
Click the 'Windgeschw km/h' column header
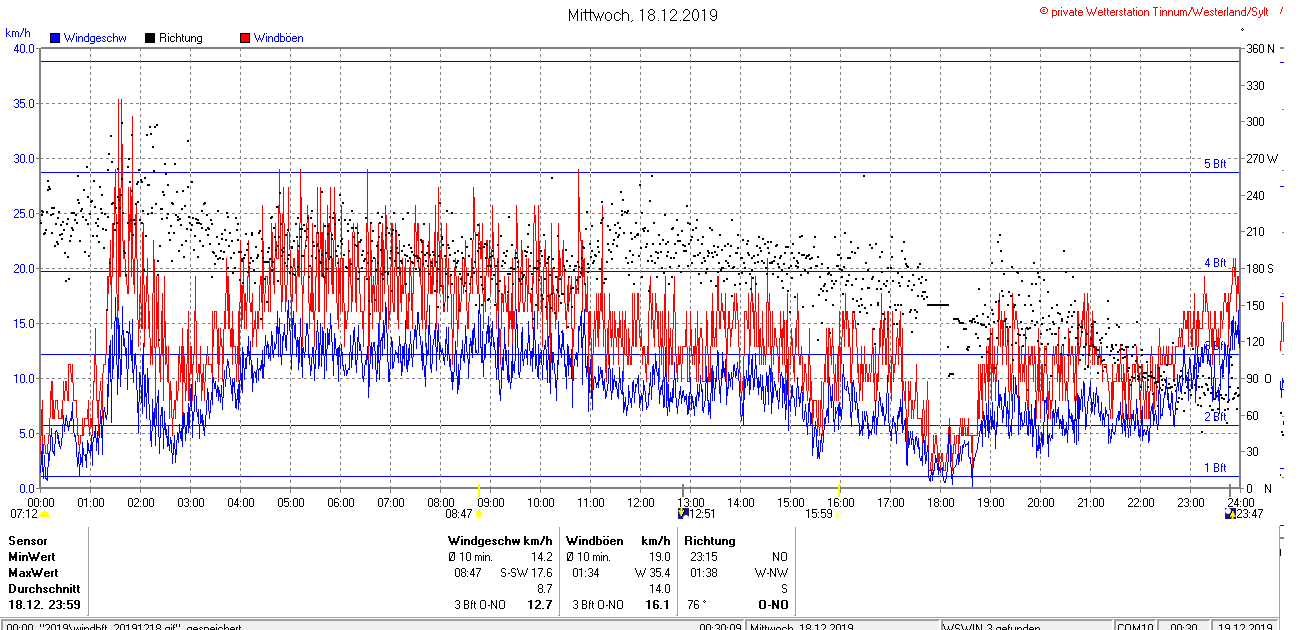point(500,541)
